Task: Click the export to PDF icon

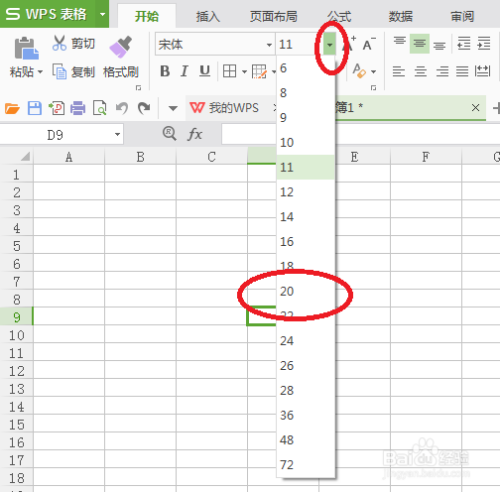Action: pyautogui.click(x=57, y=108)
